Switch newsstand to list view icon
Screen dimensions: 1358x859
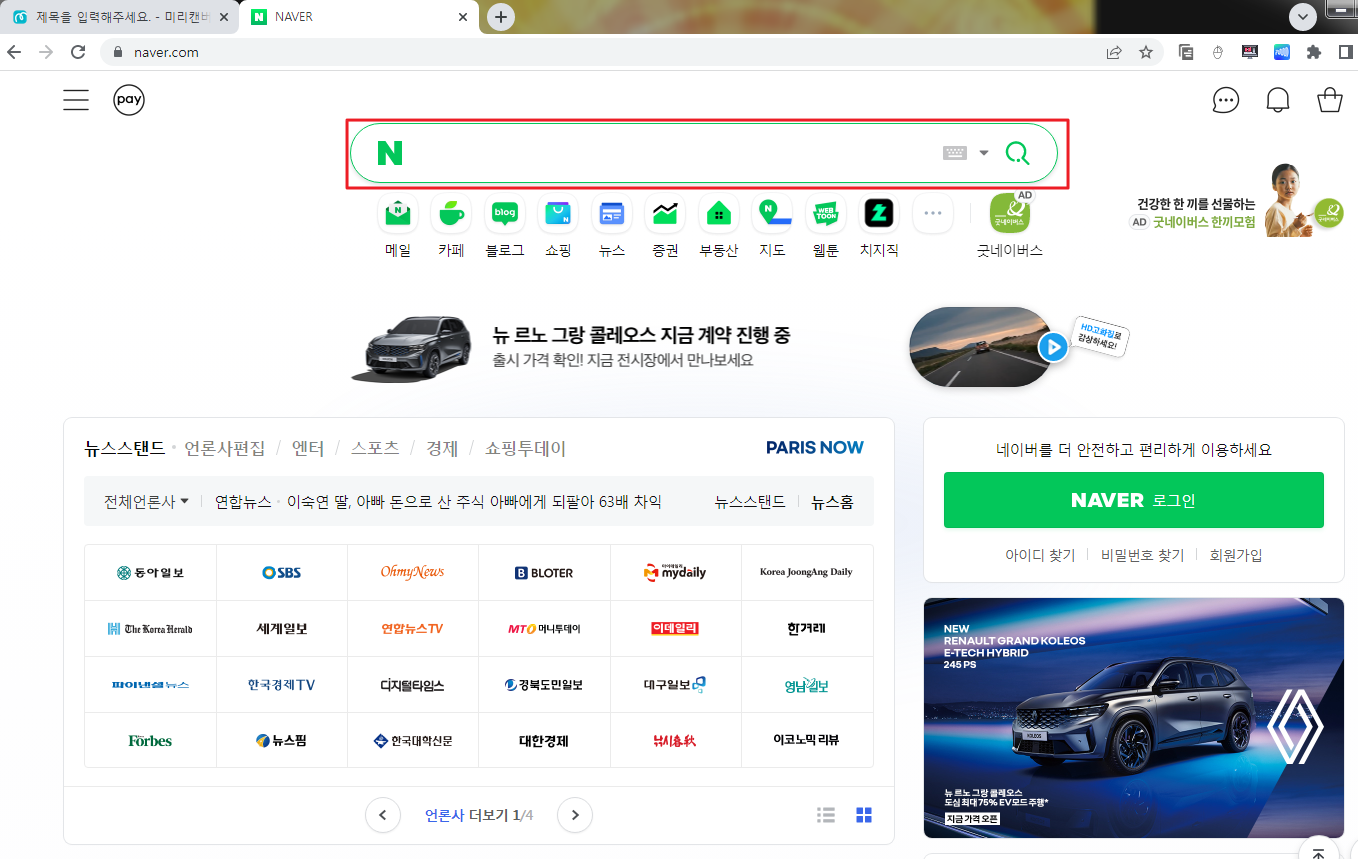tap(826, 815)
